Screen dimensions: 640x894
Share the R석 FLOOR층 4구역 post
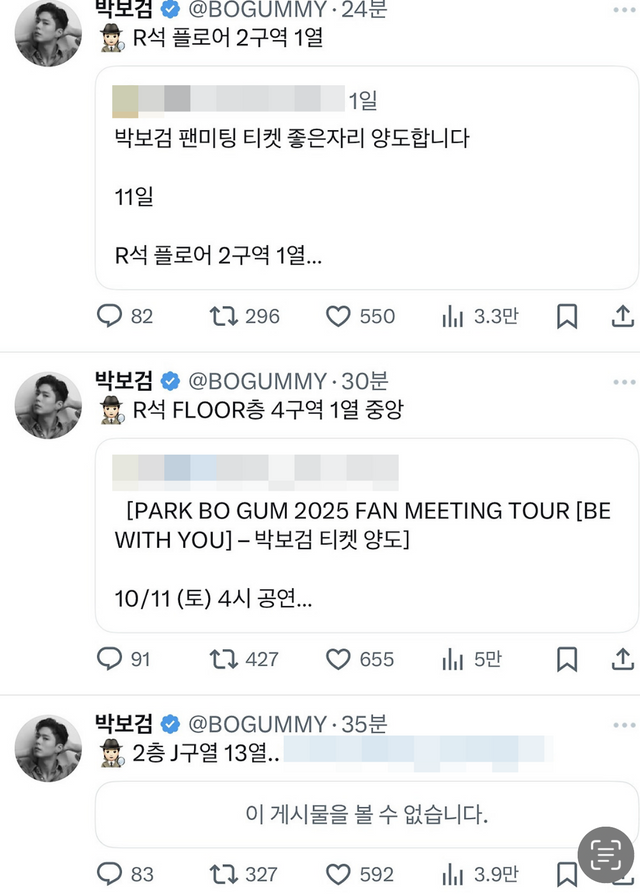click(622, 659)
